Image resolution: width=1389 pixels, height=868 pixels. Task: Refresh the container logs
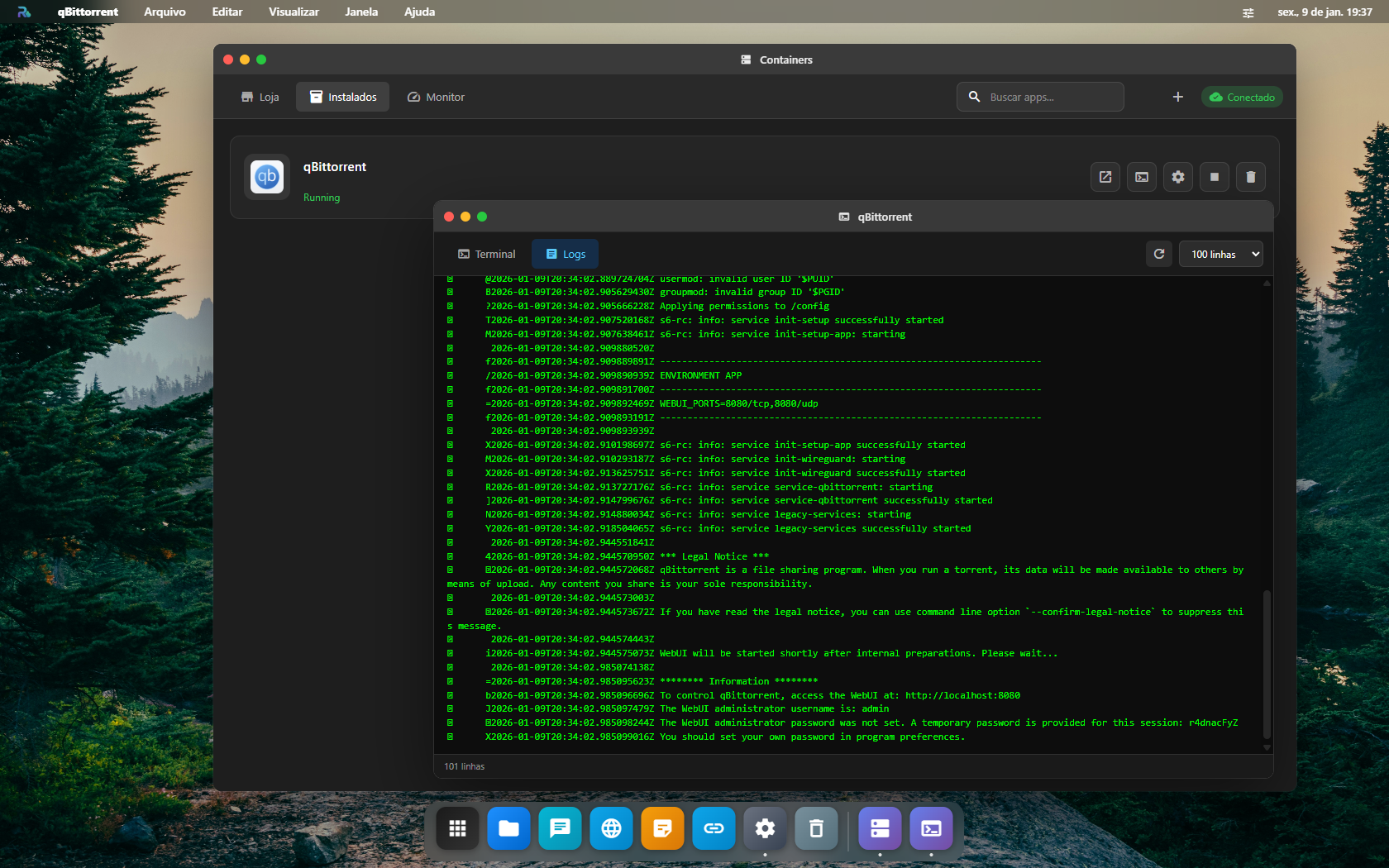pos(1158,254)
